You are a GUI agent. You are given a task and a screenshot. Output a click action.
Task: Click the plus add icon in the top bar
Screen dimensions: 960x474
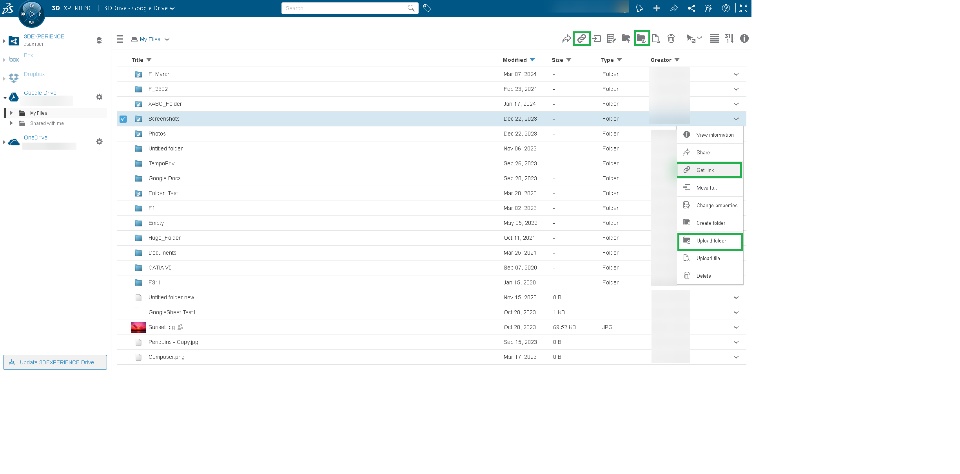(656, 8)
